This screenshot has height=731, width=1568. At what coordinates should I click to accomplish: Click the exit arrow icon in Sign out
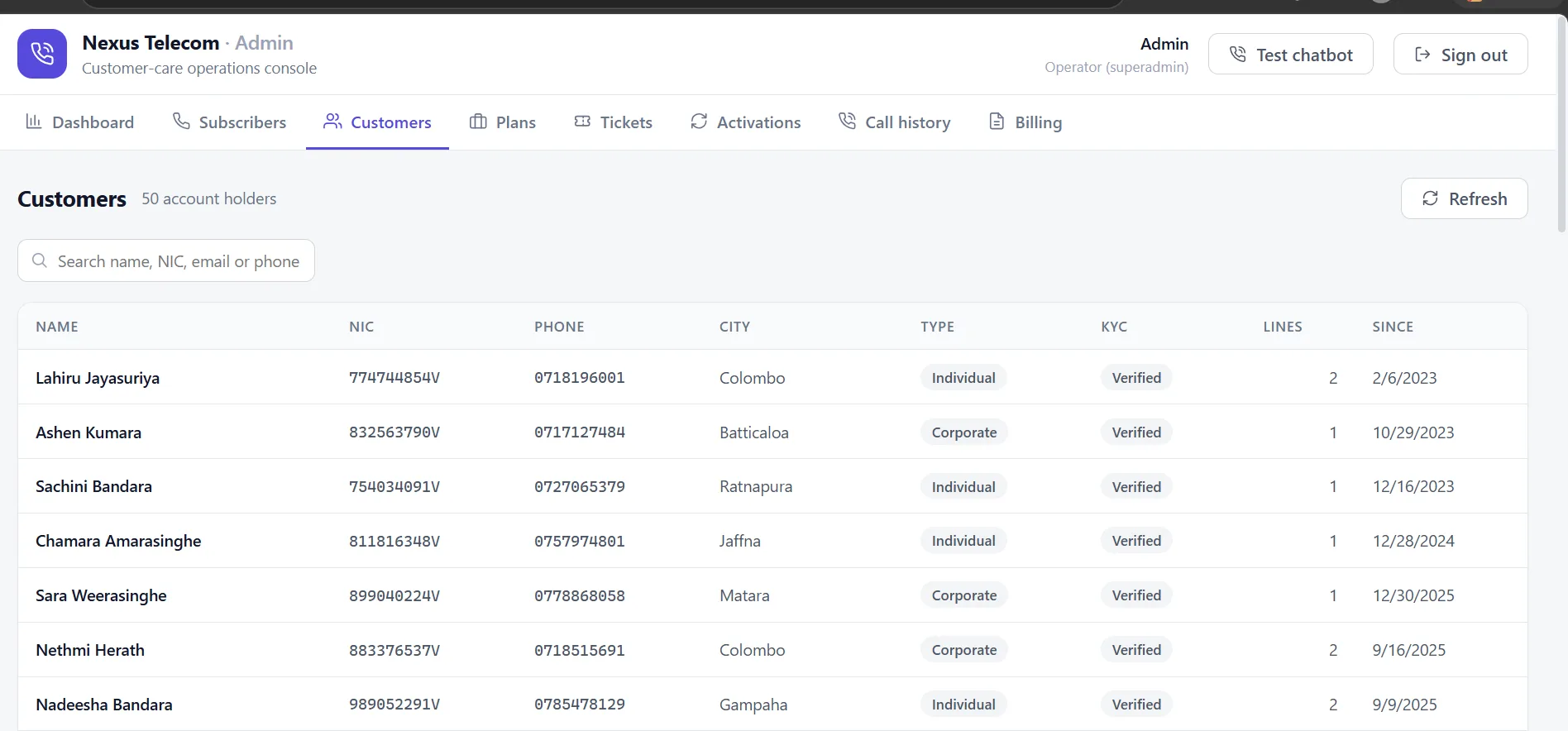(1422, 55)
